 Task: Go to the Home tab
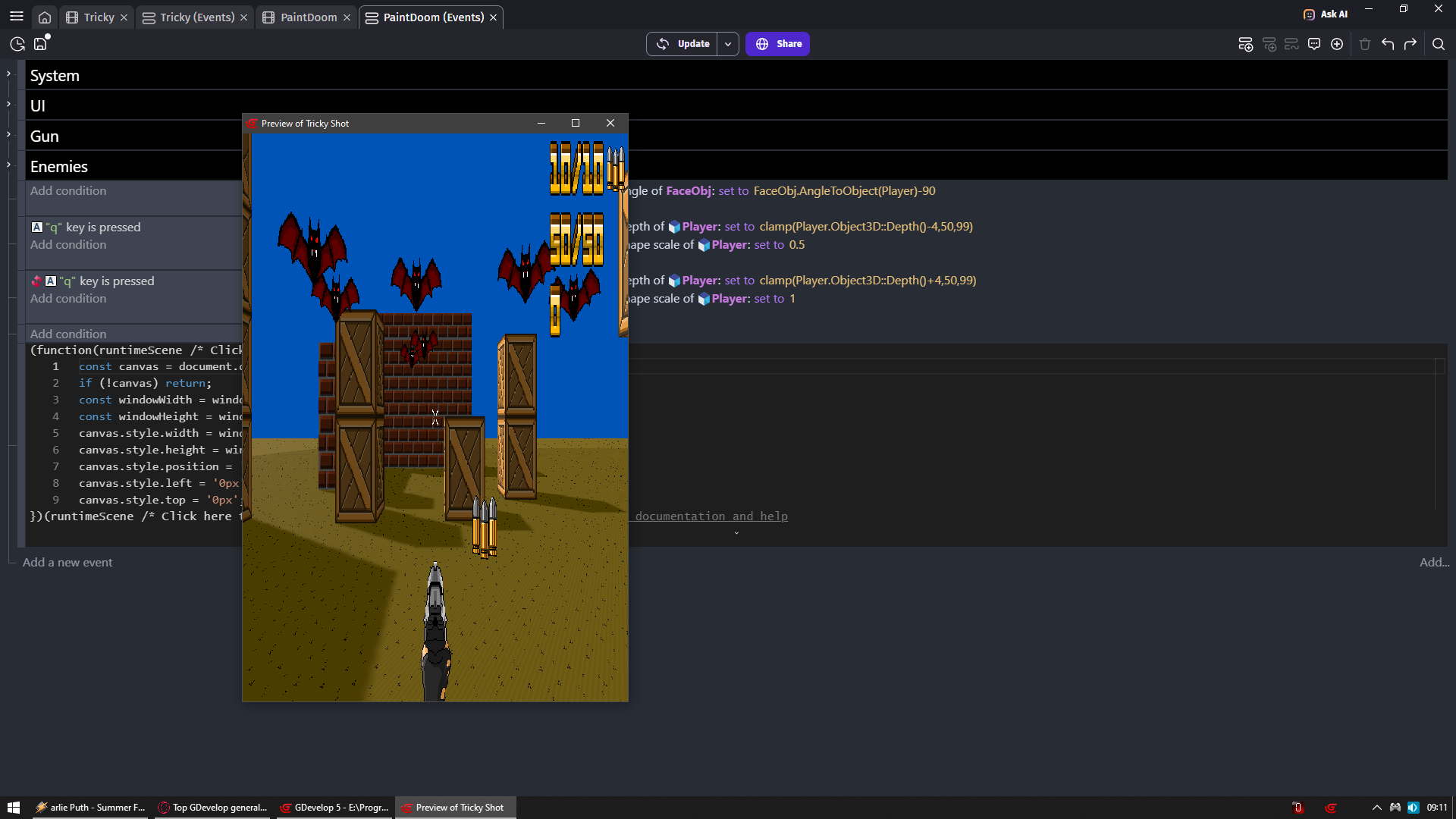click(45, 16)
